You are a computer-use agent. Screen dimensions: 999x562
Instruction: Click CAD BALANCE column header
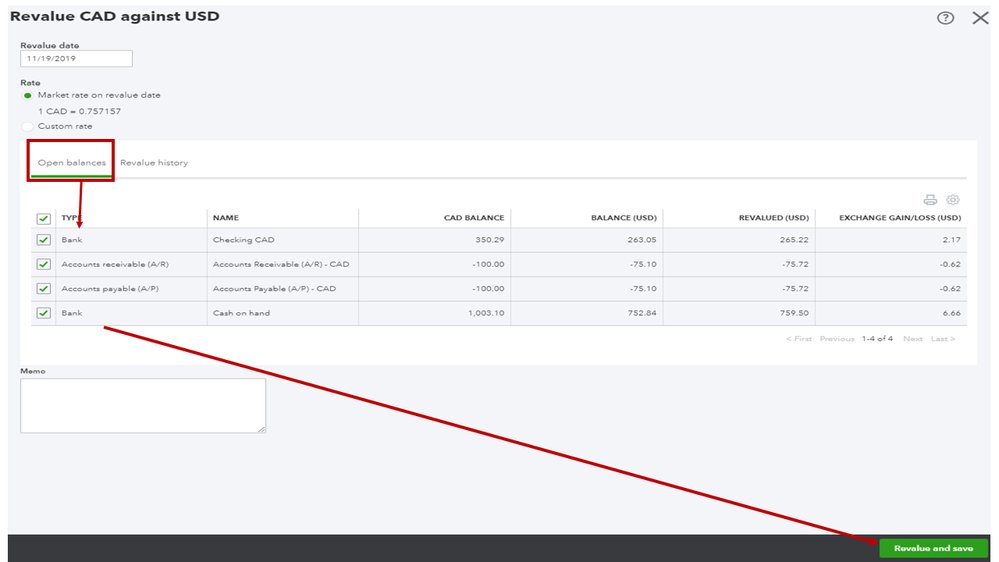(474, 218)
